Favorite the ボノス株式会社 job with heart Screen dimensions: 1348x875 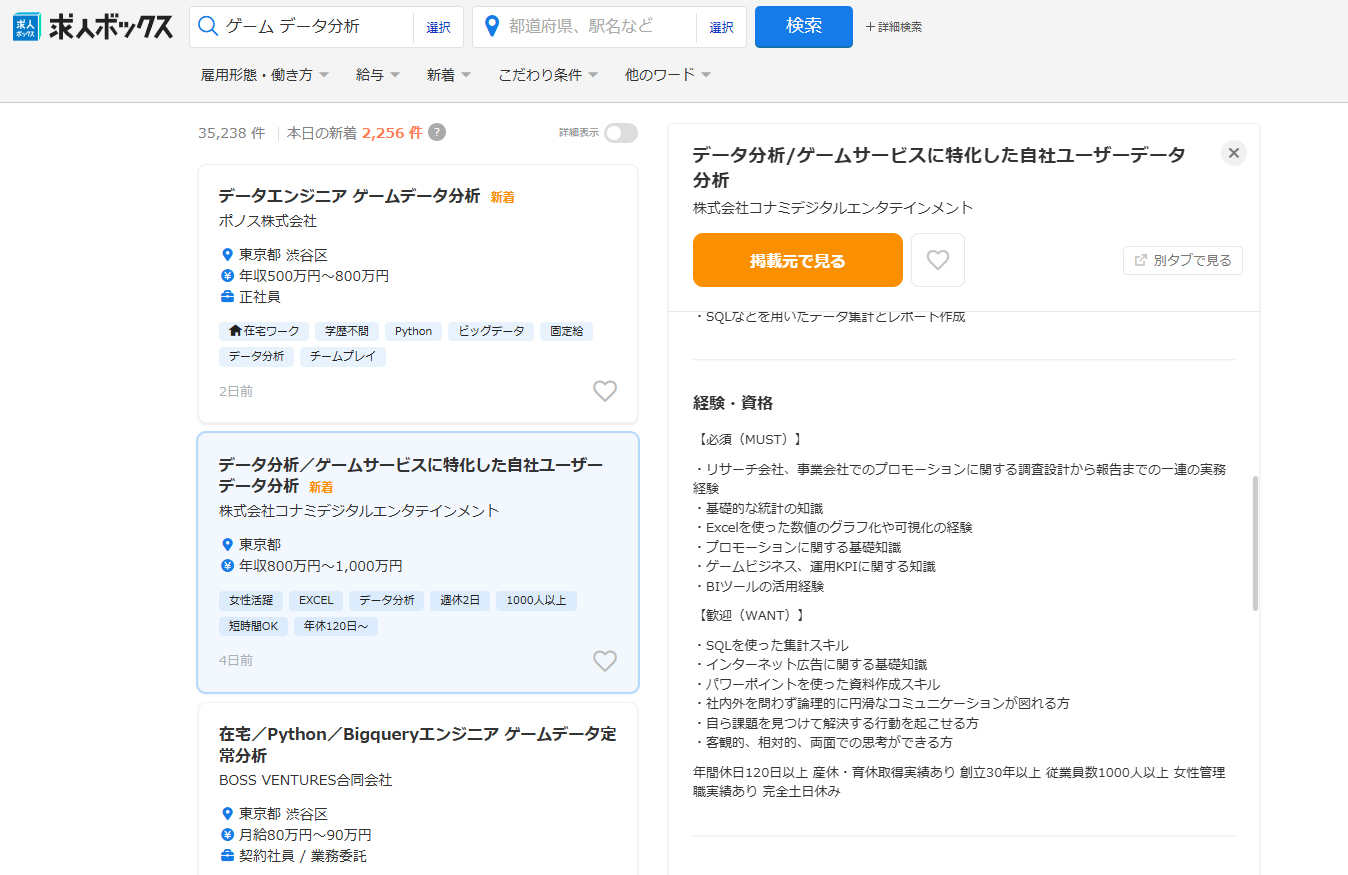coord(605,391)
